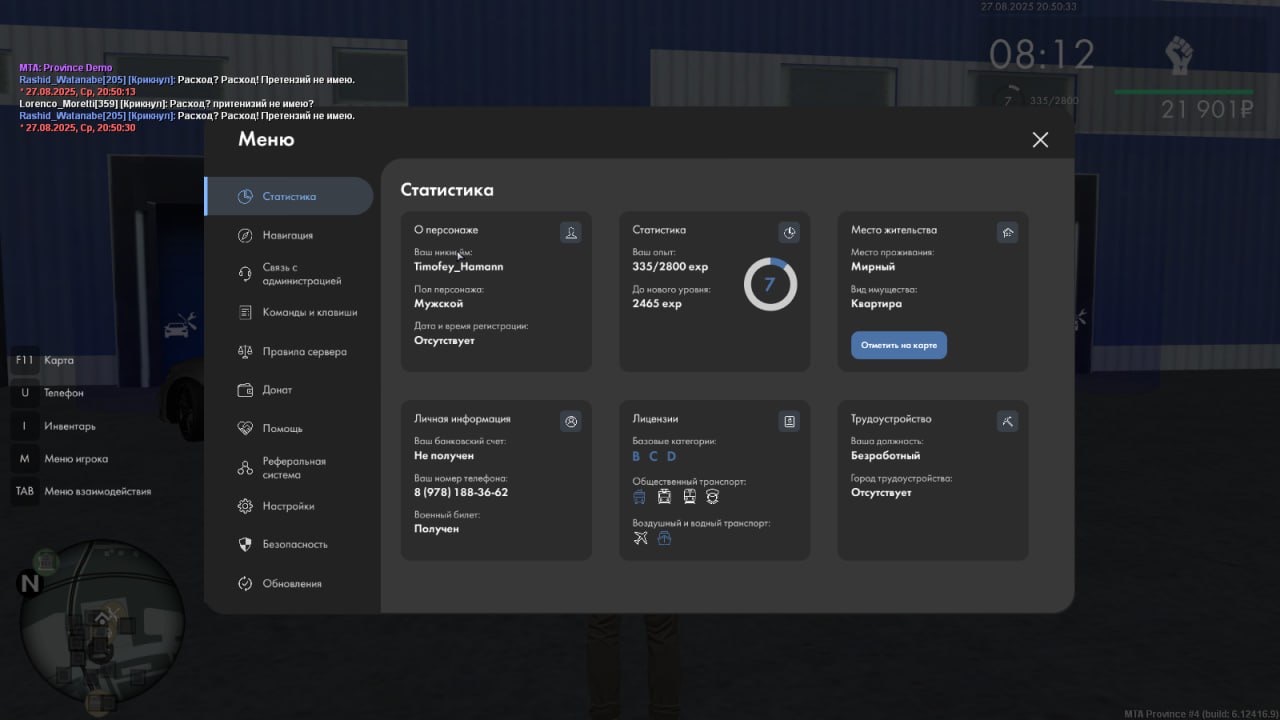
Task: Click the minimap
Action: tap(102, 628)
